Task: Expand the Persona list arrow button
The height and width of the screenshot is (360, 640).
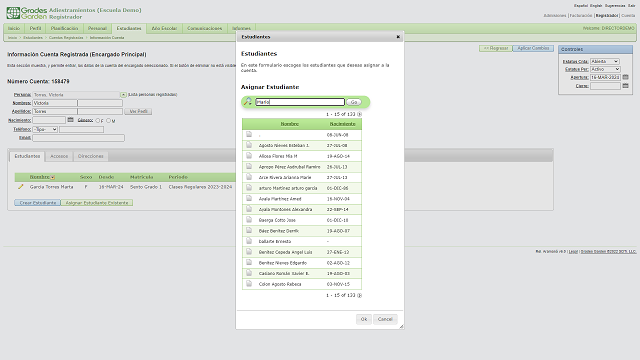Action: coord(123,95)
